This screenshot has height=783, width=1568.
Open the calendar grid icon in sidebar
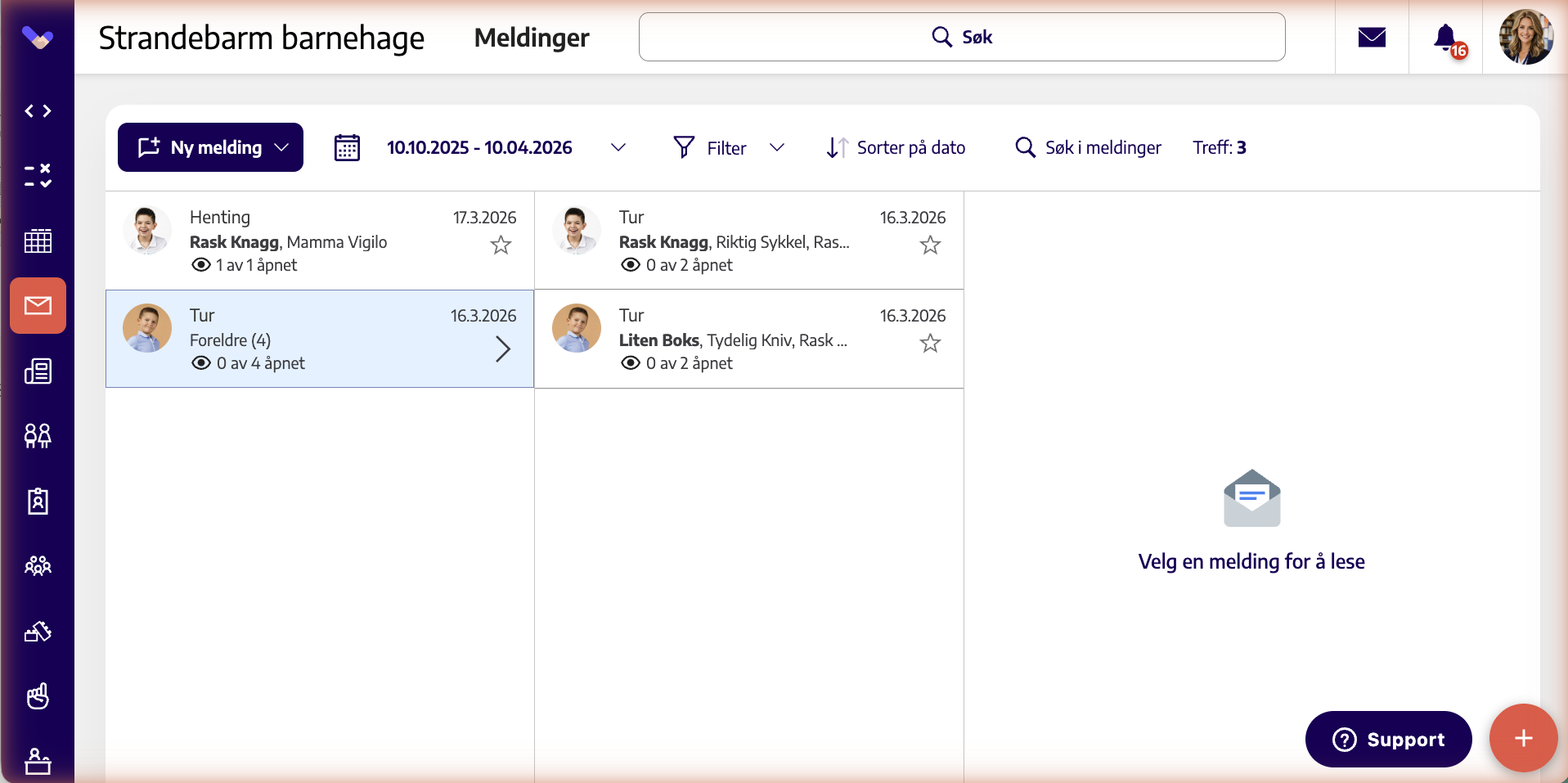tap(38, 241)
